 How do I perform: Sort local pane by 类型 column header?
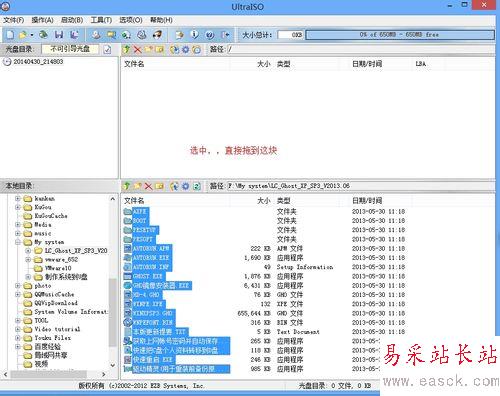[x=283, y=201]
